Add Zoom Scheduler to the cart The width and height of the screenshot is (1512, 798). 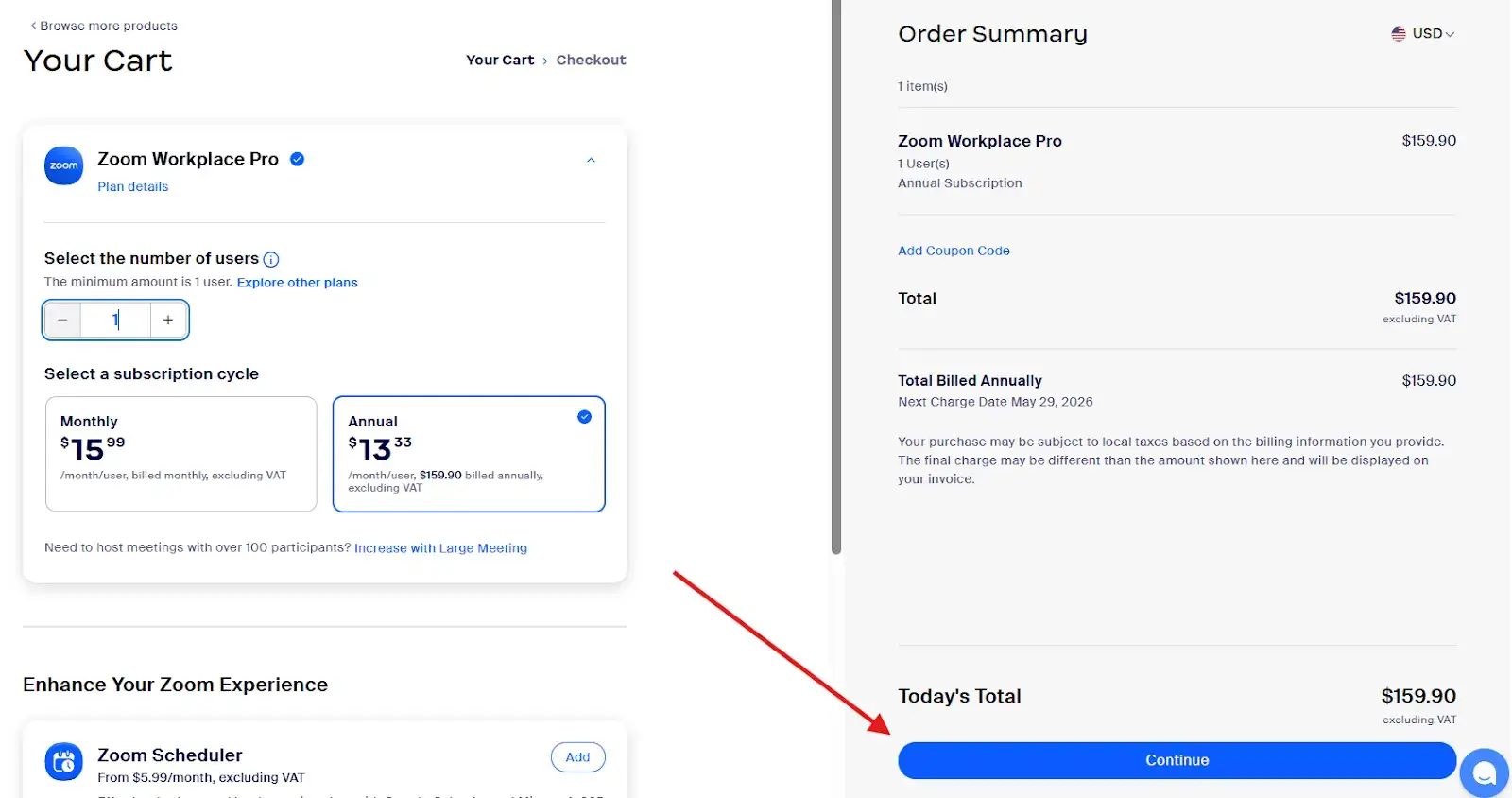point(577,756)
